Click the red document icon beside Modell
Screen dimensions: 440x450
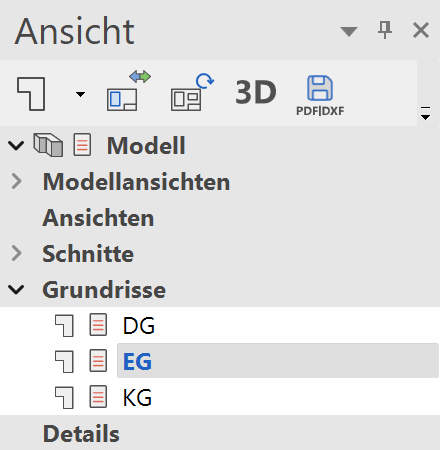pos(82,145)
